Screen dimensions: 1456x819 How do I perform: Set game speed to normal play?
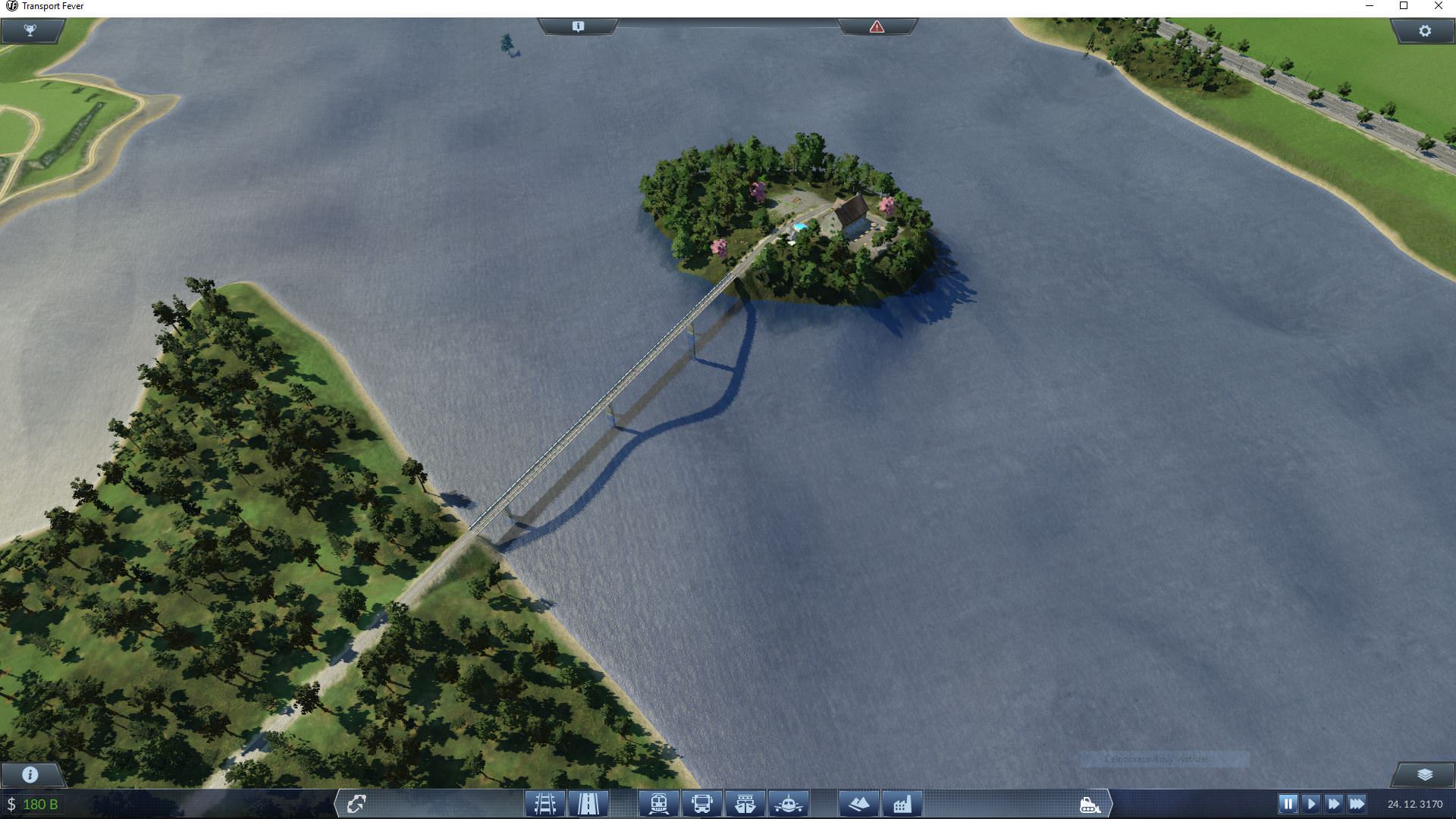pyautogui.click(x=1311, y=803)
